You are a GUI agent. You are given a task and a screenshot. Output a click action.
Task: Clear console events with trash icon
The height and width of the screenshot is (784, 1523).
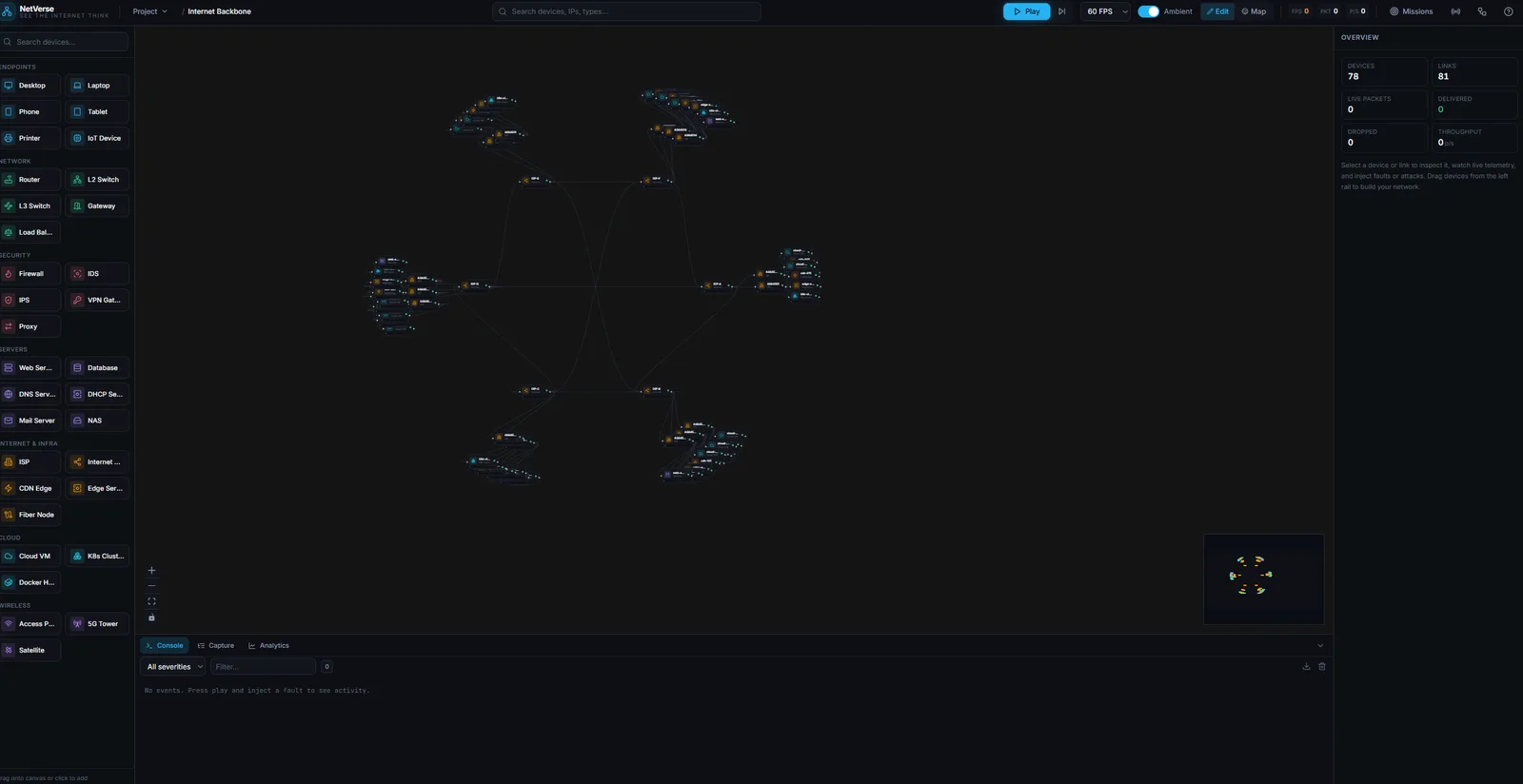1321,667
